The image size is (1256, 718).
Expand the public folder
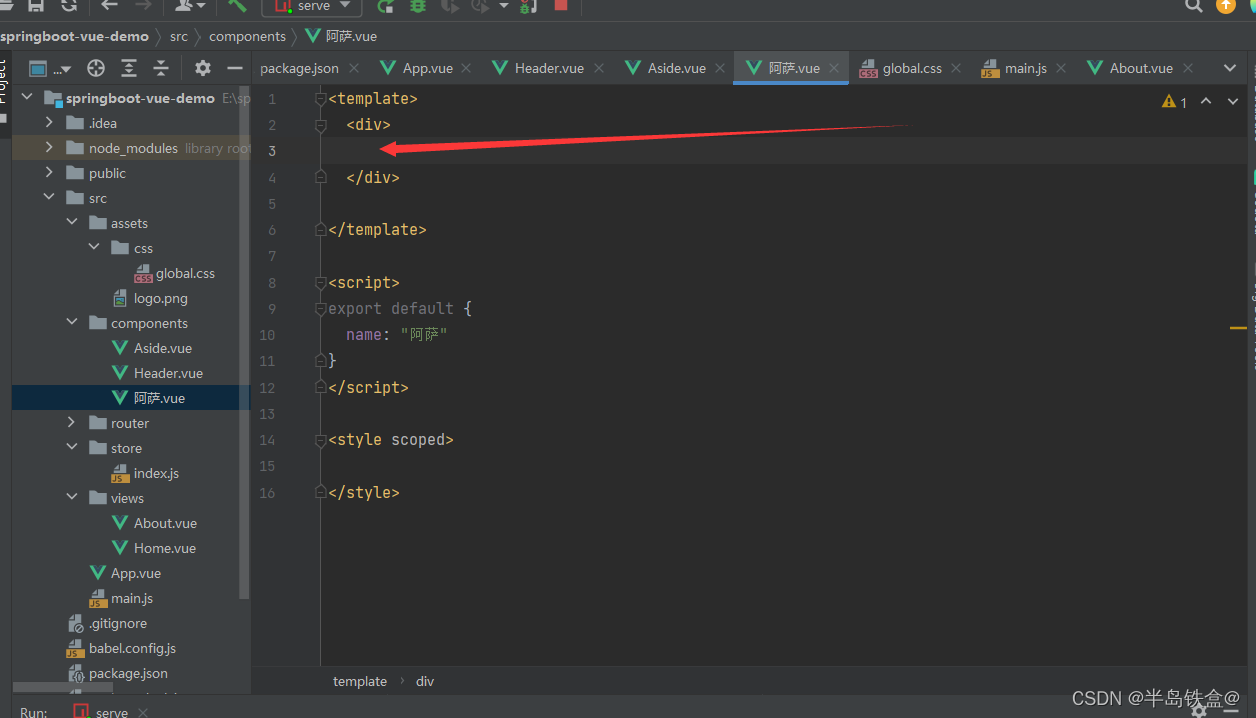(x=49, y=173)
